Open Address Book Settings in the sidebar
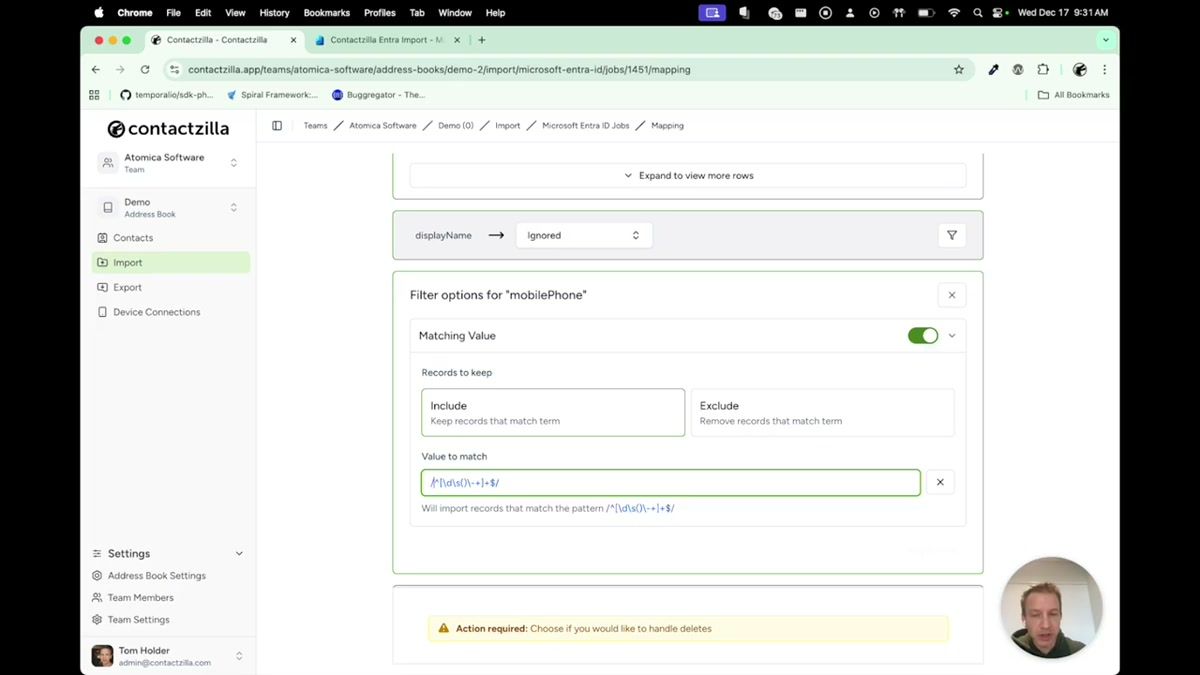The image size is (1200, 675). [156, 575]
